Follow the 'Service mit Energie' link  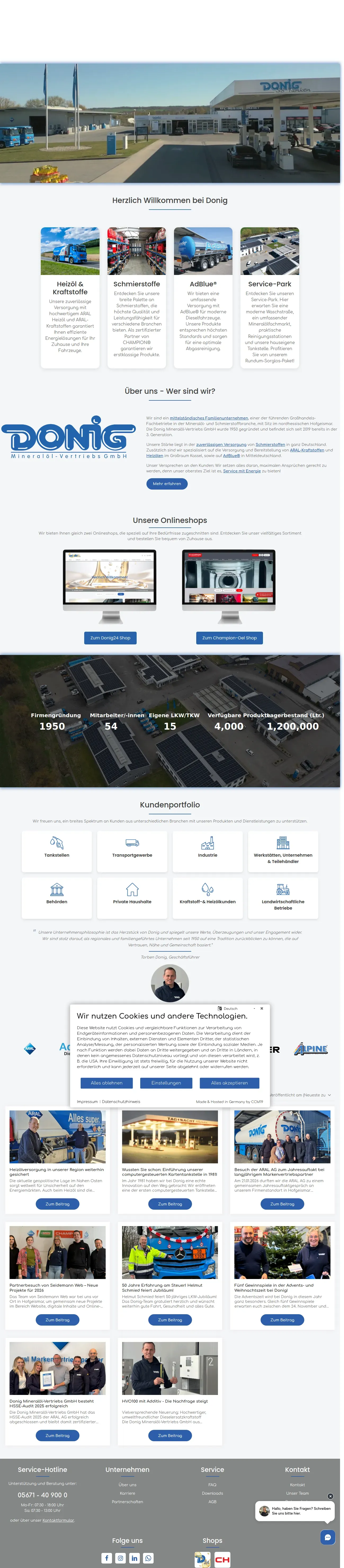tap(242, 471)
